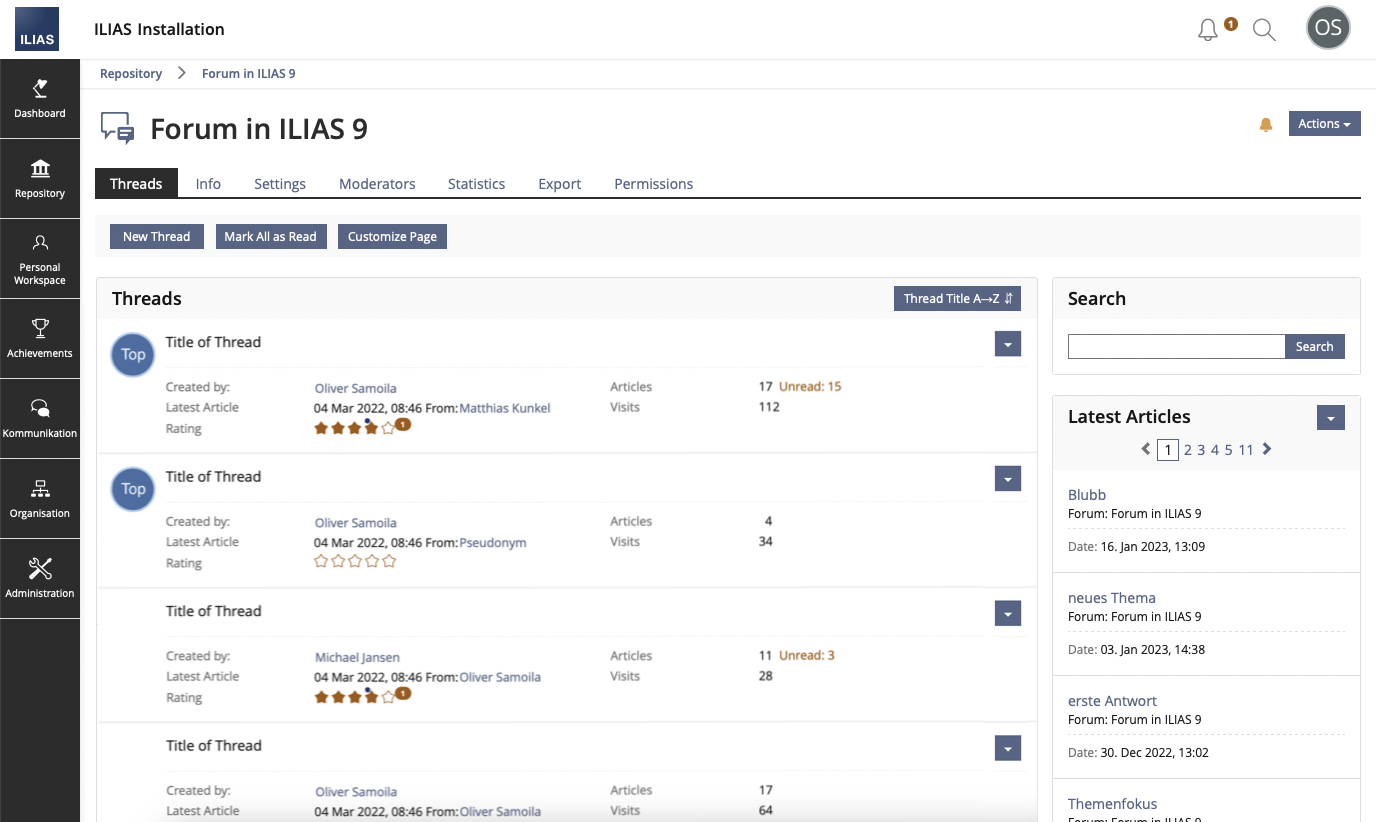
Task: Click the New Thread button
Action: click(x=156, y=237)
